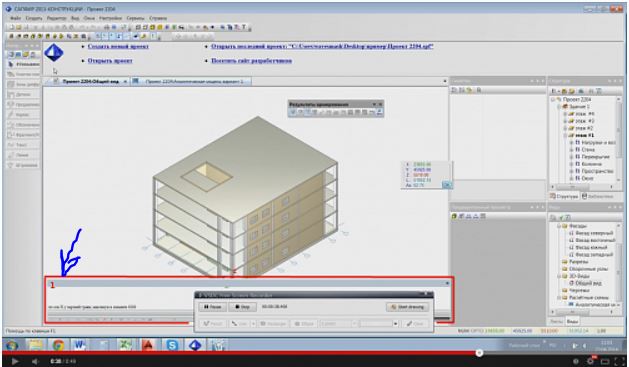Open Google Chrome from the taskbar
629x367 pixels.
[x=59, y=345]
